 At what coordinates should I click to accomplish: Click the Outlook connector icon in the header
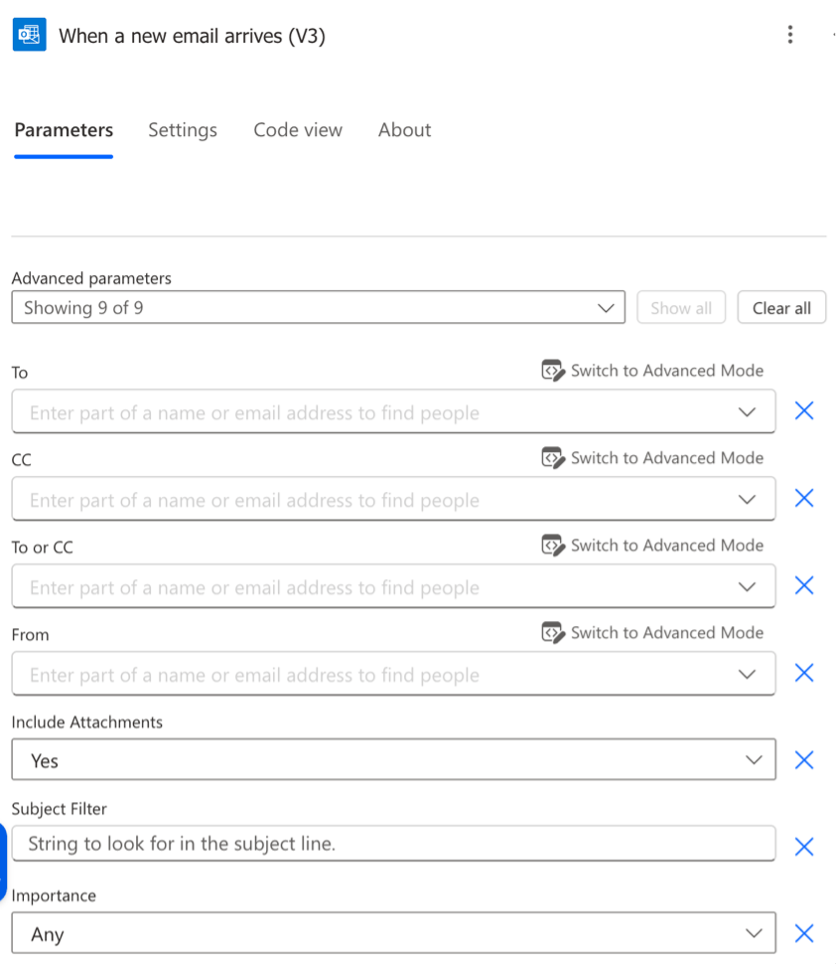pyautogui.click(x=29, y=33)
